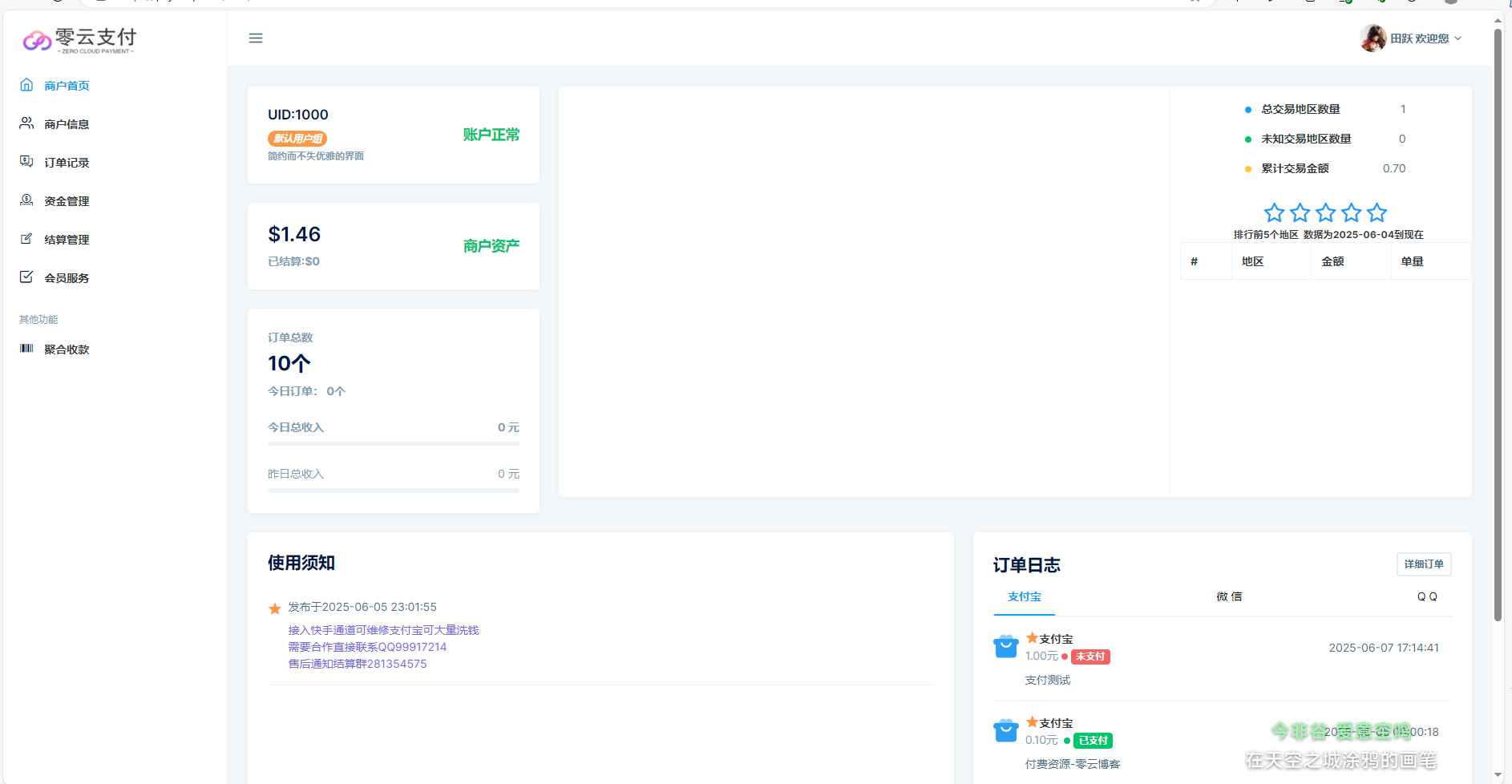Switch to the 微信 order tab

[1228, 596]
